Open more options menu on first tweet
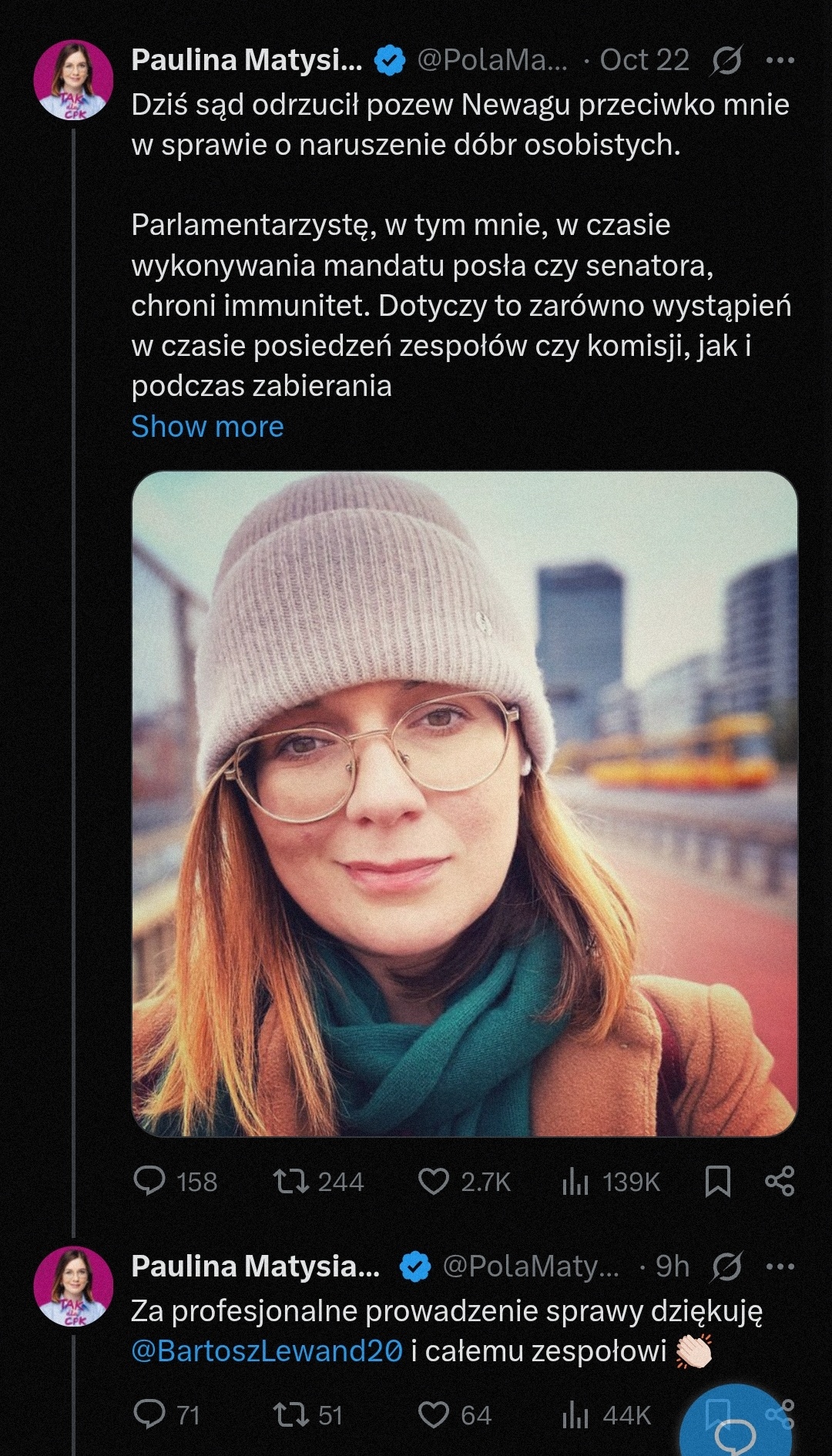This screenshot has height=1456, width=832. pos(780,60)
